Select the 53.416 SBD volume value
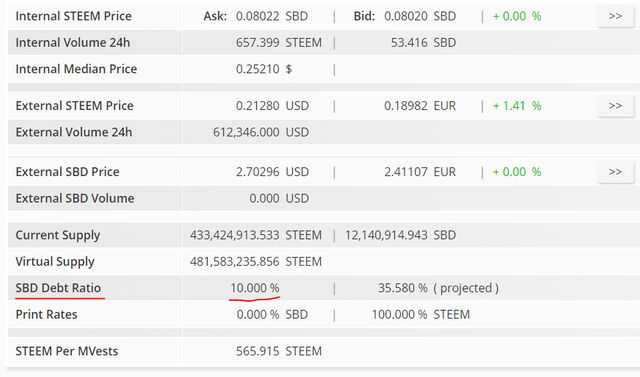The image size is (640, 377). [423, 43]
